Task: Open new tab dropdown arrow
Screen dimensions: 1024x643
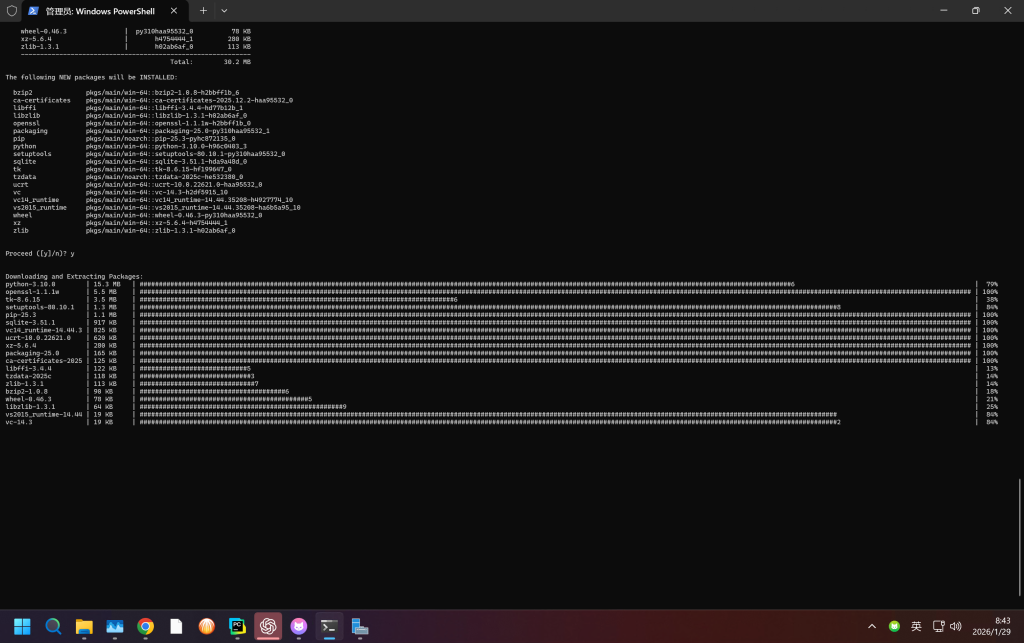Action: pyautogui.click(x=224, y=10)
